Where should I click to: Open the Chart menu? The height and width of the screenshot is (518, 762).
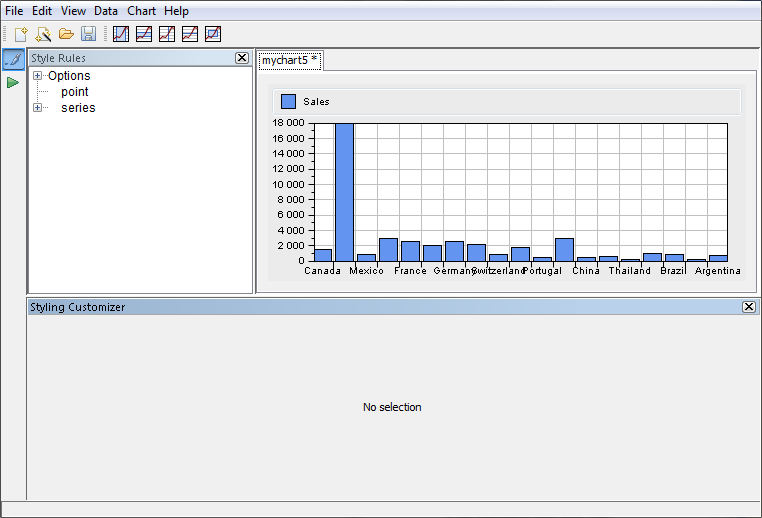click(141, 11)
